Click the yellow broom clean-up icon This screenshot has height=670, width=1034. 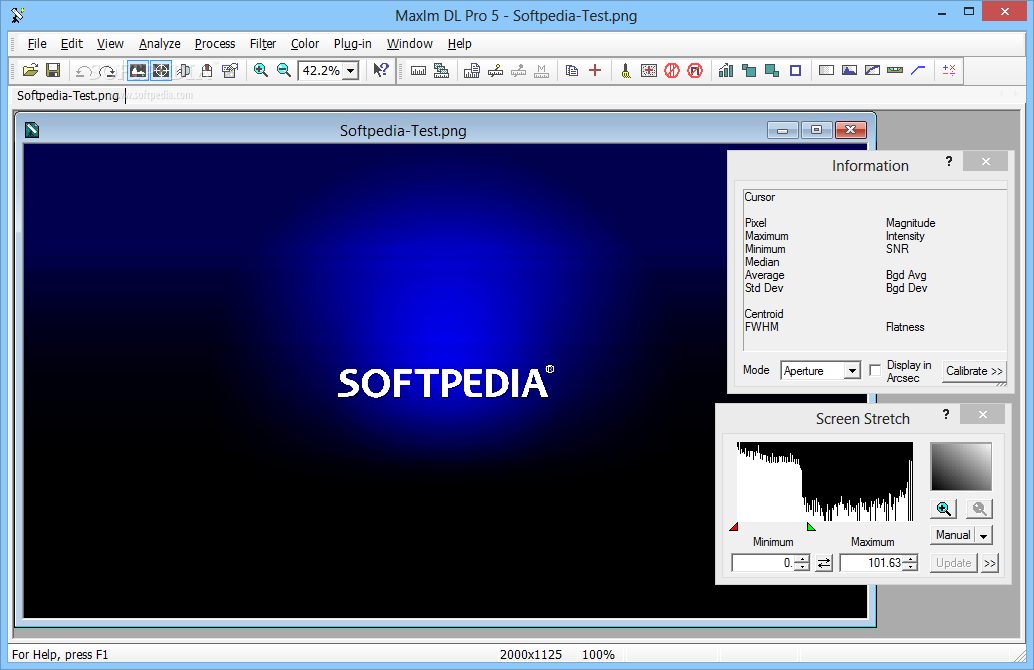(626, 71)
